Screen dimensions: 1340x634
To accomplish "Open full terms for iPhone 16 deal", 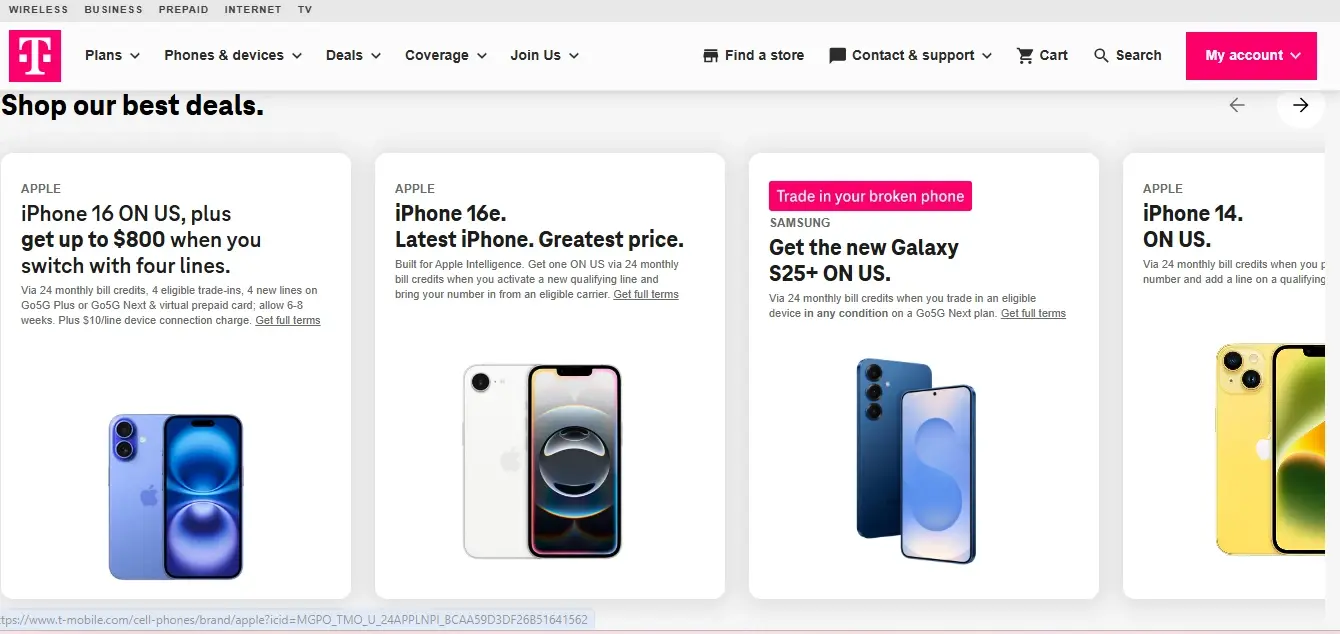I will [x=288, y=320].
